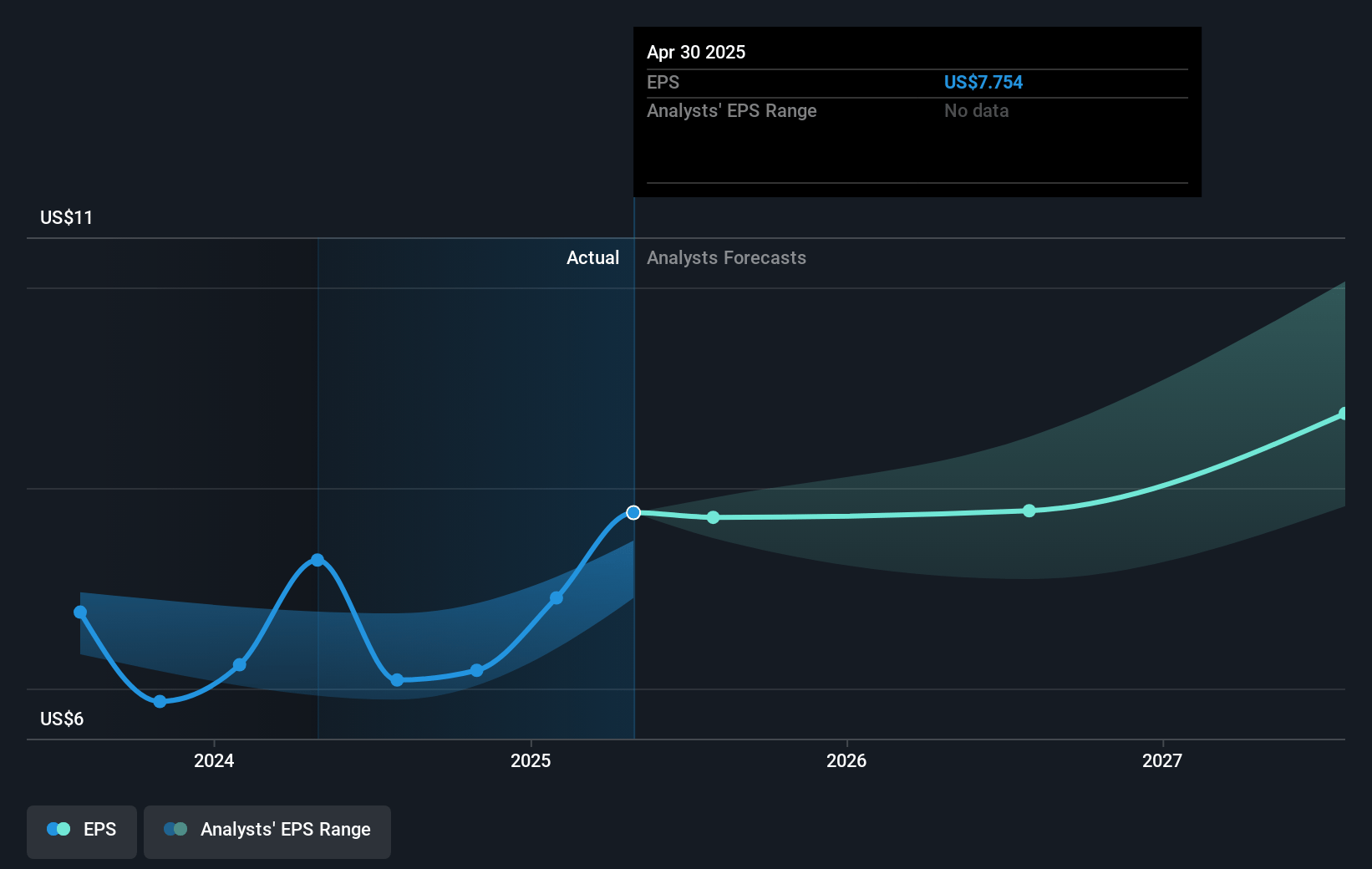Select the EPS point in late 2024
The image size is (1372, 869).
[476, 670]
